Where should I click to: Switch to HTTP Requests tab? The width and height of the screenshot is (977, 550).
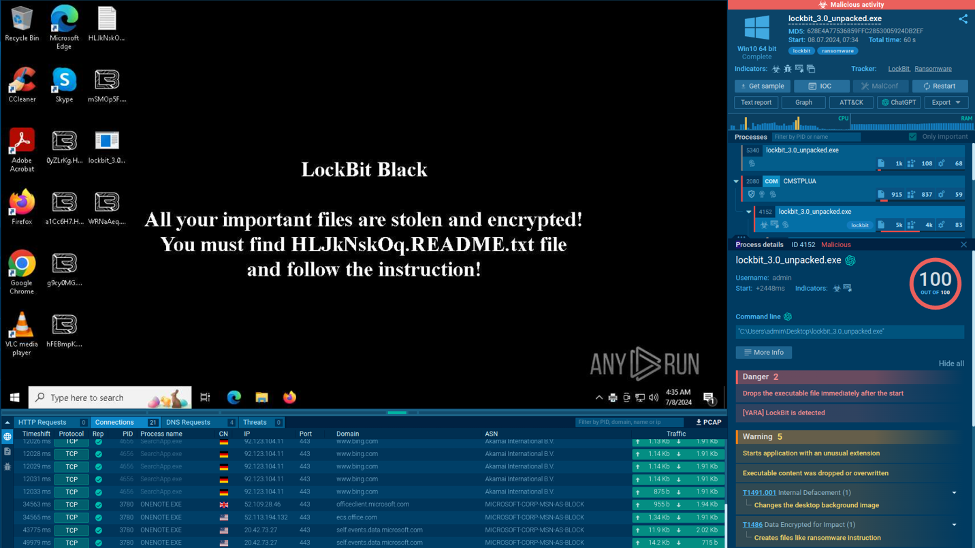click(52, 423)
